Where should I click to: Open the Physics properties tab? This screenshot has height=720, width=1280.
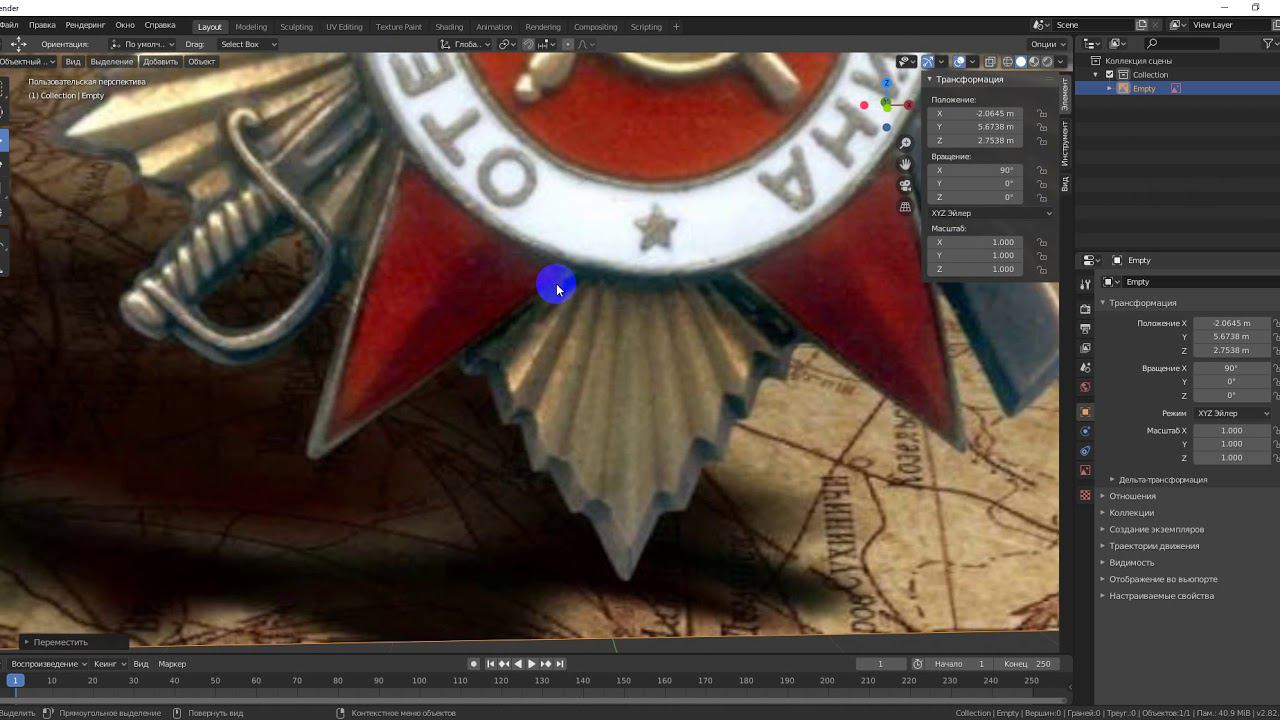coord(1085,431)
